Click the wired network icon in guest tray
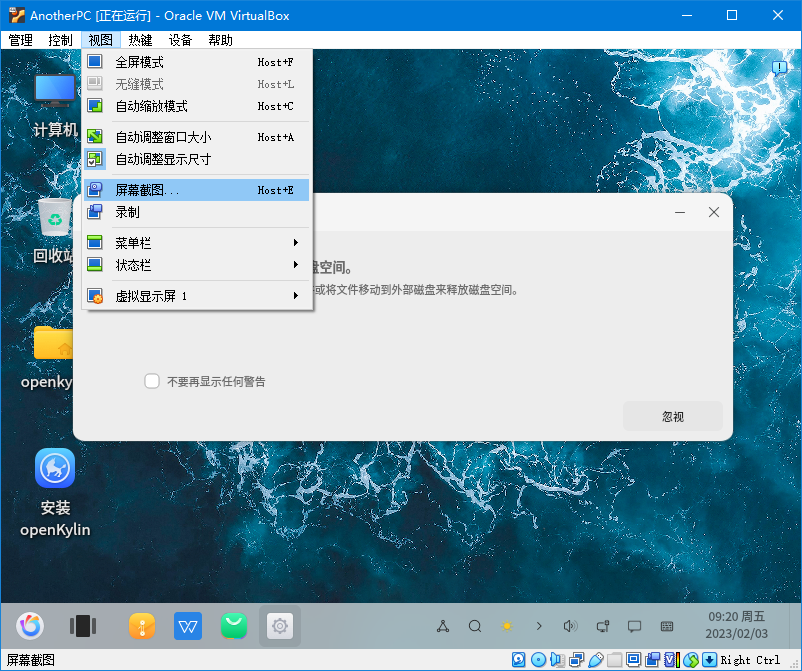The image size is (802, 671). click(x=603, y=626)
